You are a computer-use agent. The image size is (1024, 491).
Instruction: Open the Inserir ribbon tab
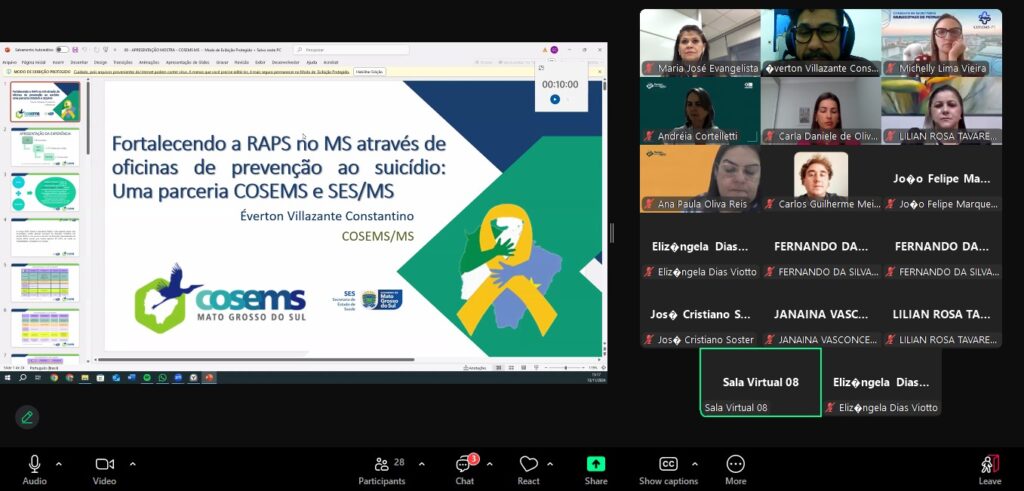60,62
